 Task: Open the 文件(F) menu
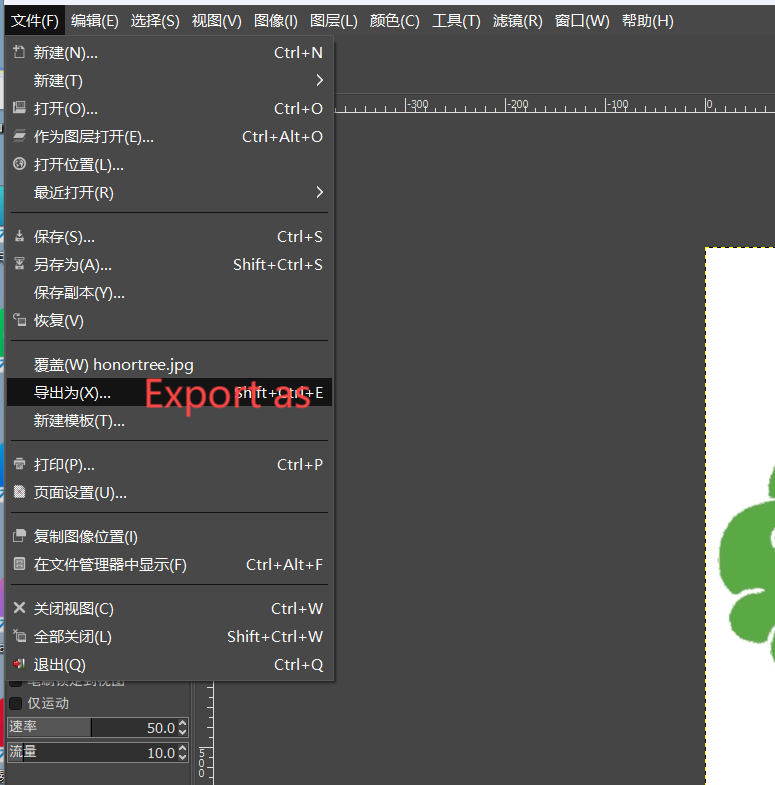tap(35, 21)
